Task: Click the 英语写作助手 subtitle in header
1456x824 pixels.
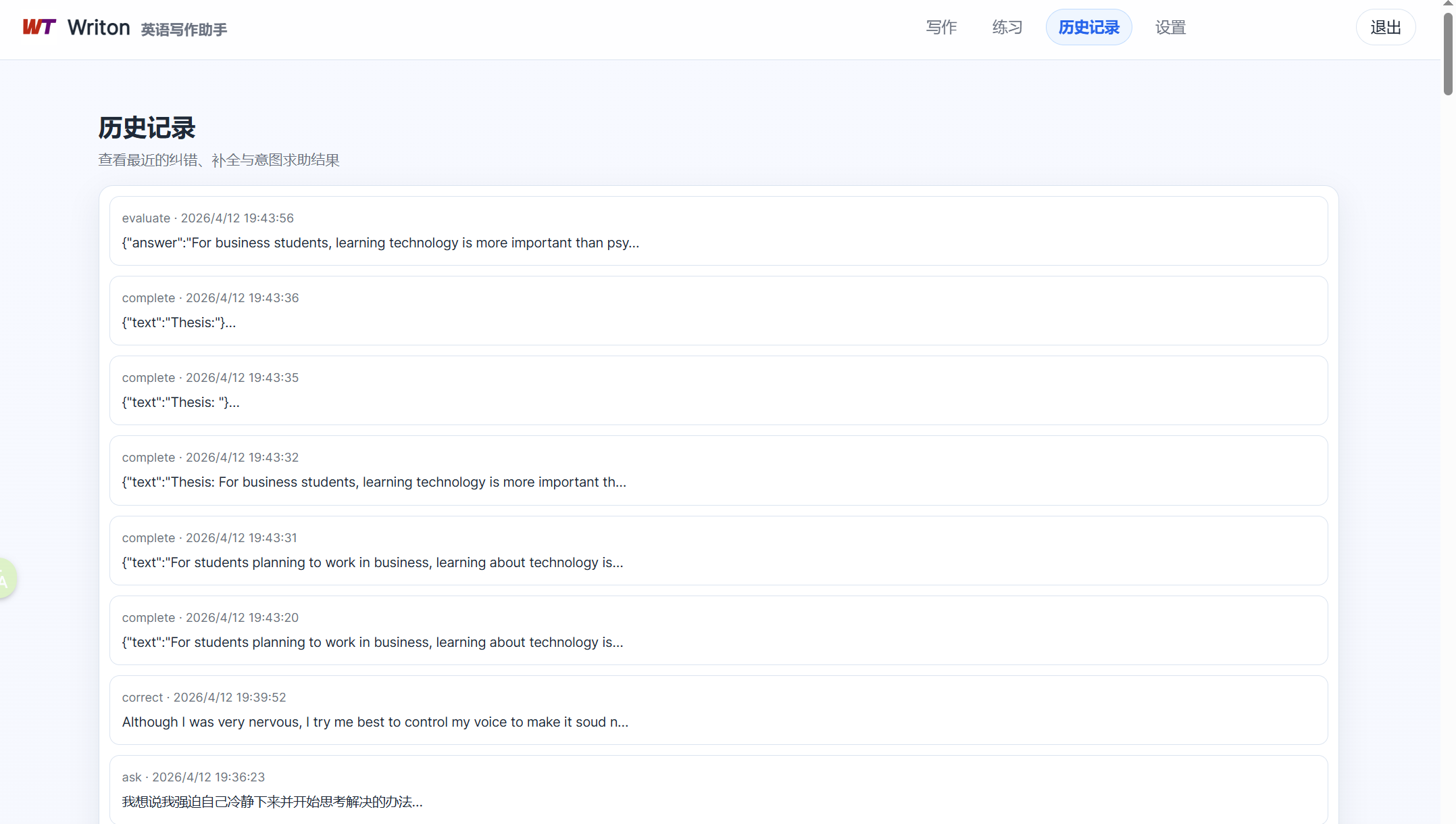Action: point(184,30)
